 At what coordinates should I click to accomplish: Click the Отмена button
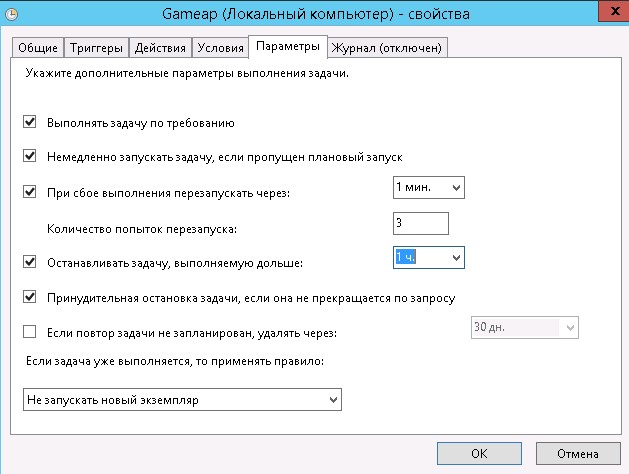pos(576,452)
